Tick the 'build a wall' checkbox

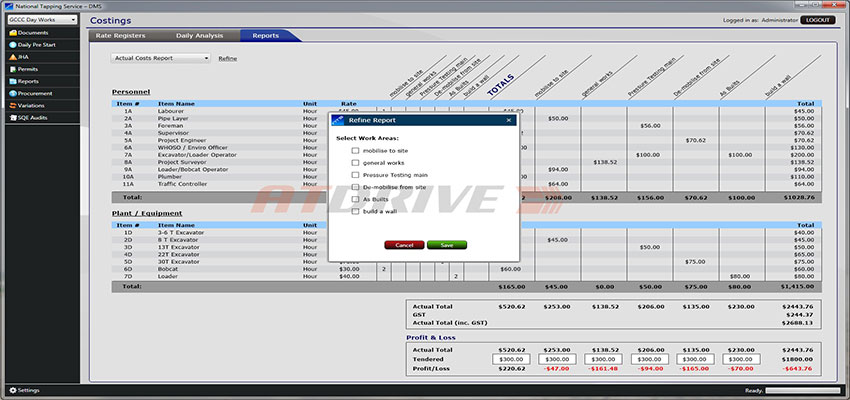(355, 211)
